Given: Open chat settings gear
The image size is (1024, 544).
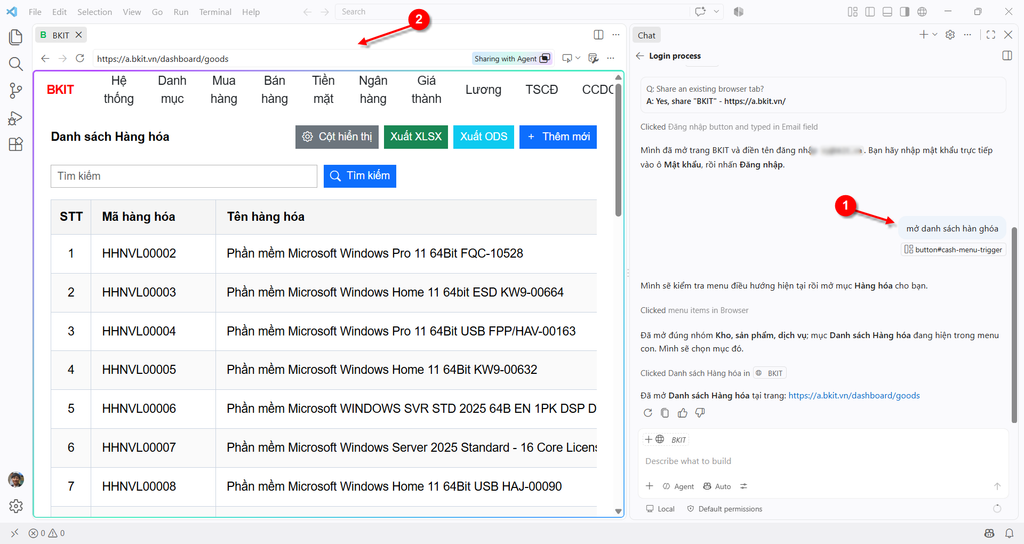Looking at the screenshot, I should coord(950,35).
